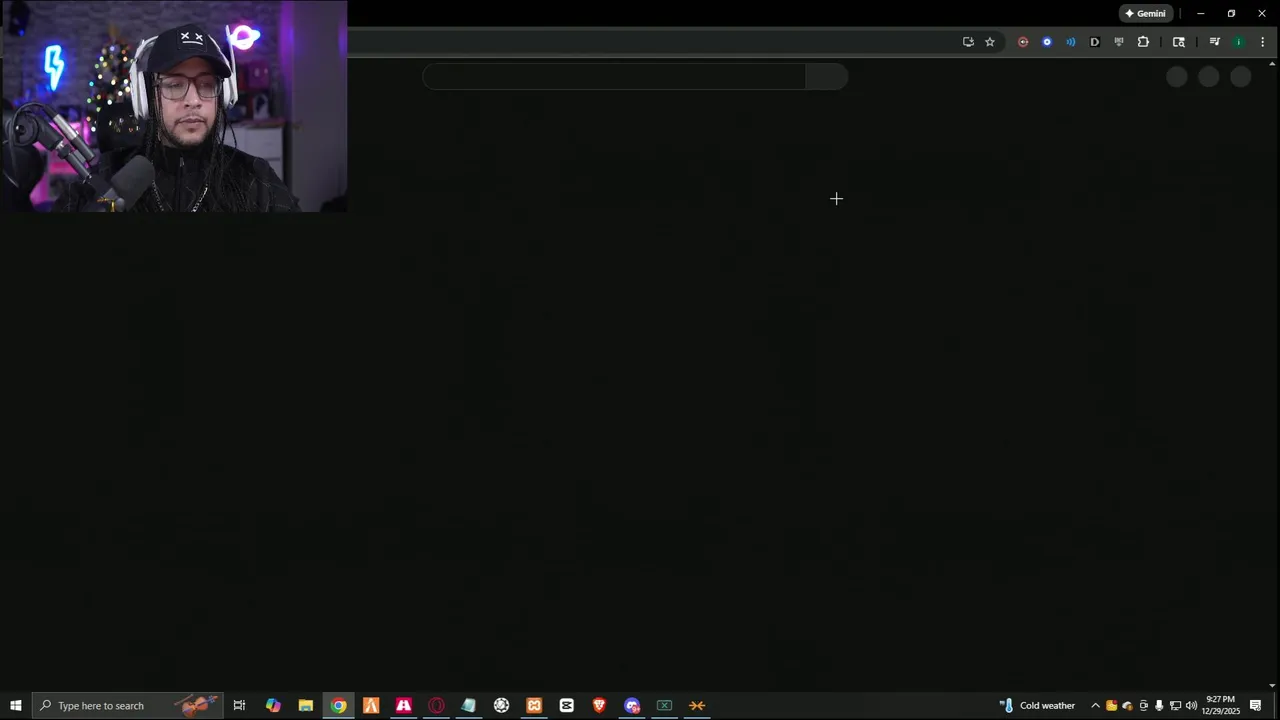Open the Copilot taskbar icon
Viewport: 1280px width, 720px height.
(273, 706)
